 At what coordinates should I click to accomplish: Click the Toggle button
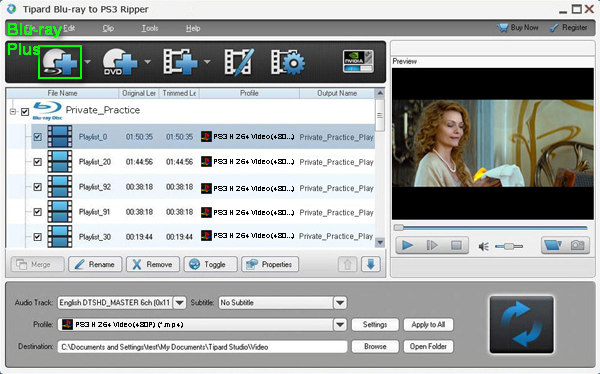coord(210,265)
